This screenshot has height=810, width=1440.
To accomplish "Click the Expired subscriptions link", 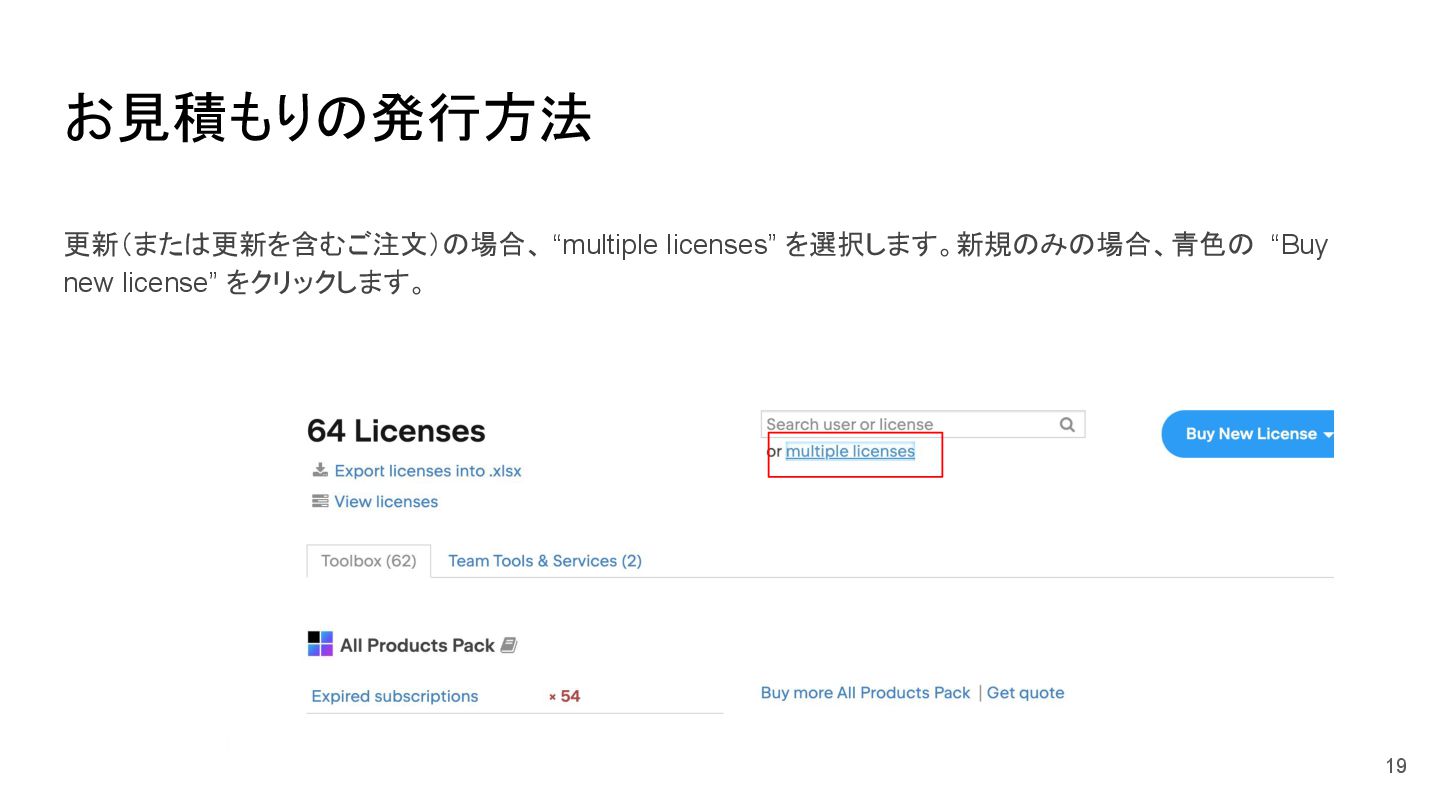I will [x=395, y=696].
